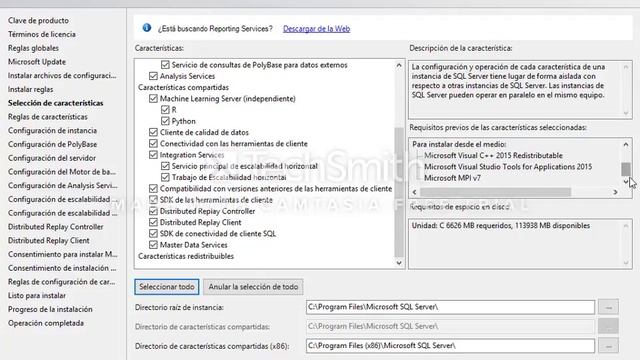Open the Configuración de instancia step
Viewport: 640px width, 360px height.
[52, 131]
